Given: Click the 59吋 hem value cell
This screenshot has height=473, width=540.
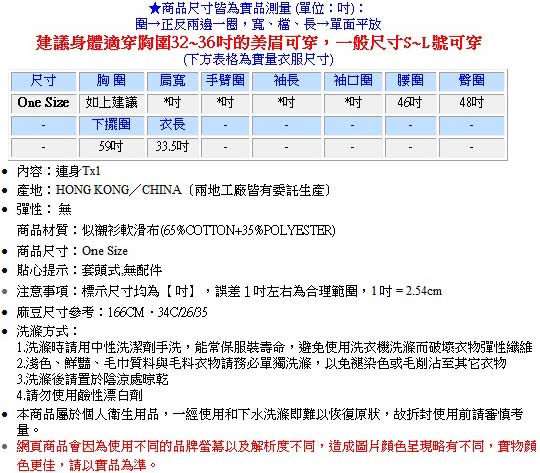Looking at the screenshot, I should click(111, 147).
